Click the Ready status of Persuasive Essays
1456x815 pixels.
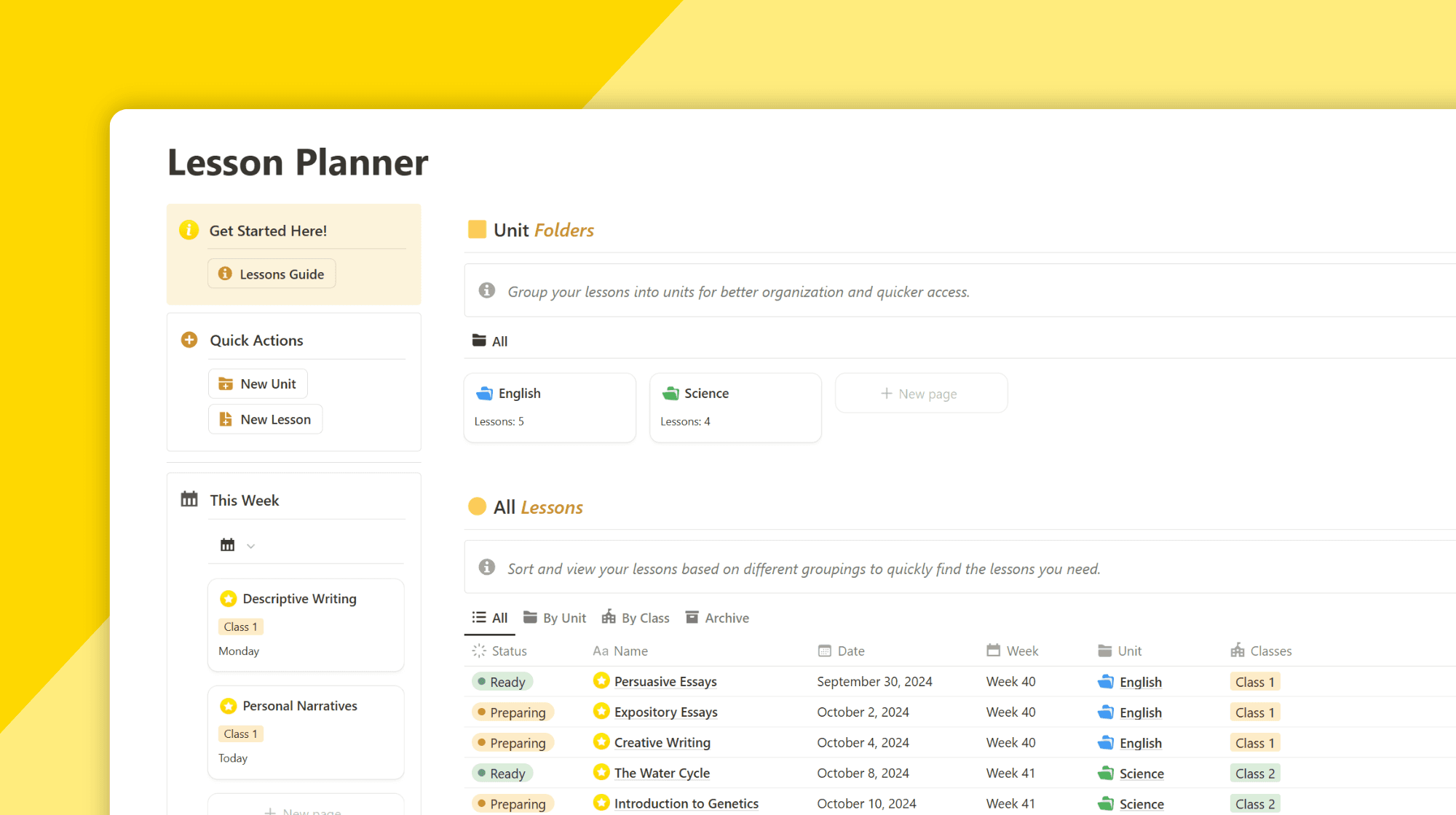502,682
